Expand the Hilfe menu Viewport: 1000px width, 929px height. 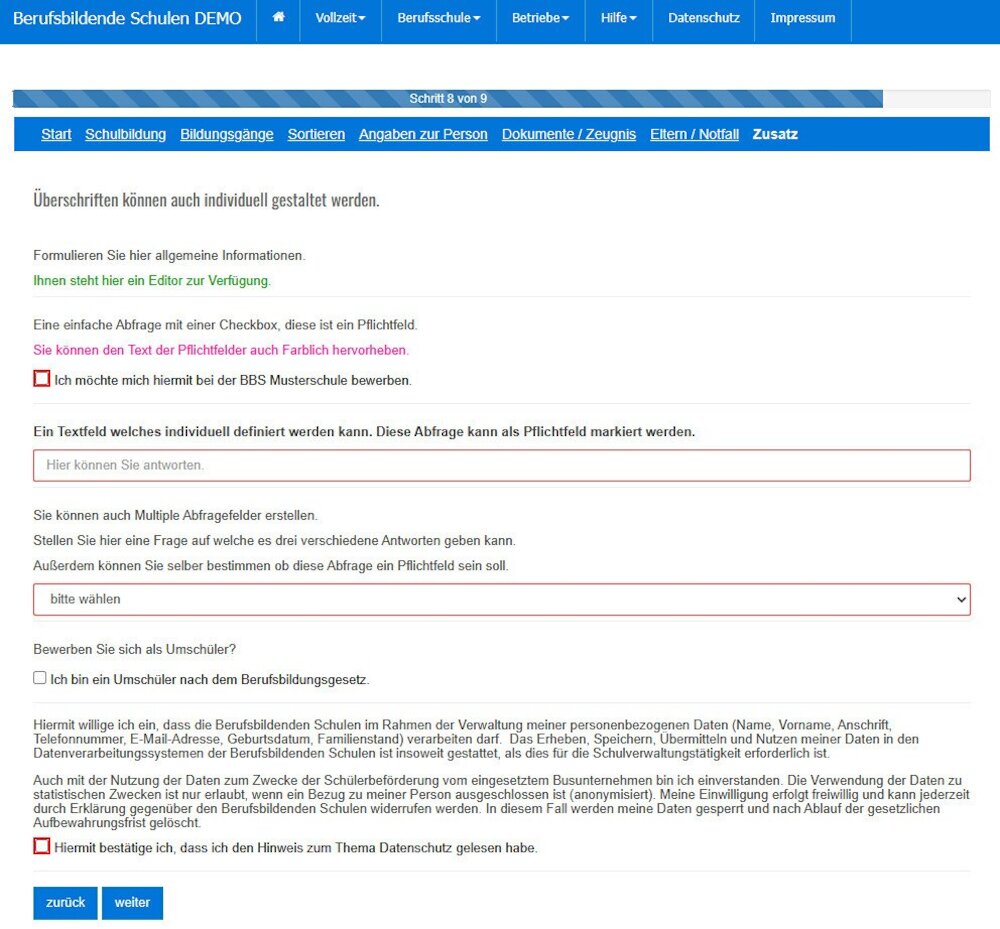coord(618,18)
